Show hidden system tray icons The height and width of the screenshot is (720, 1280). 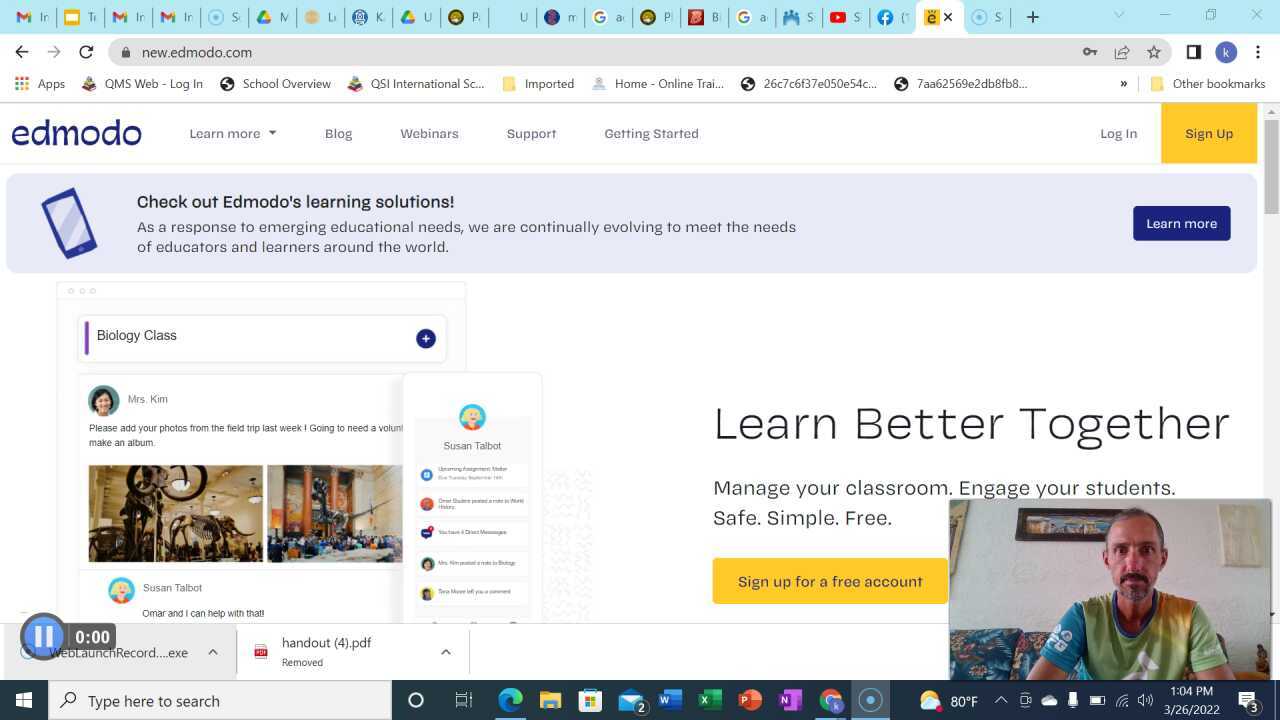(1001, 700)
